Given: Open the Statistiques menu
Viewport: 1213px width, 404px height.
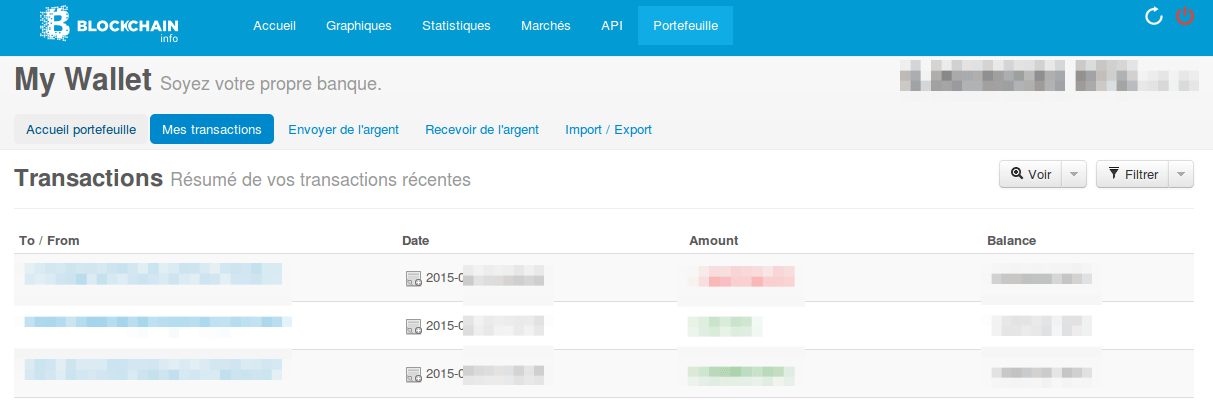Looking at the screenshot, I should (456, 26).
